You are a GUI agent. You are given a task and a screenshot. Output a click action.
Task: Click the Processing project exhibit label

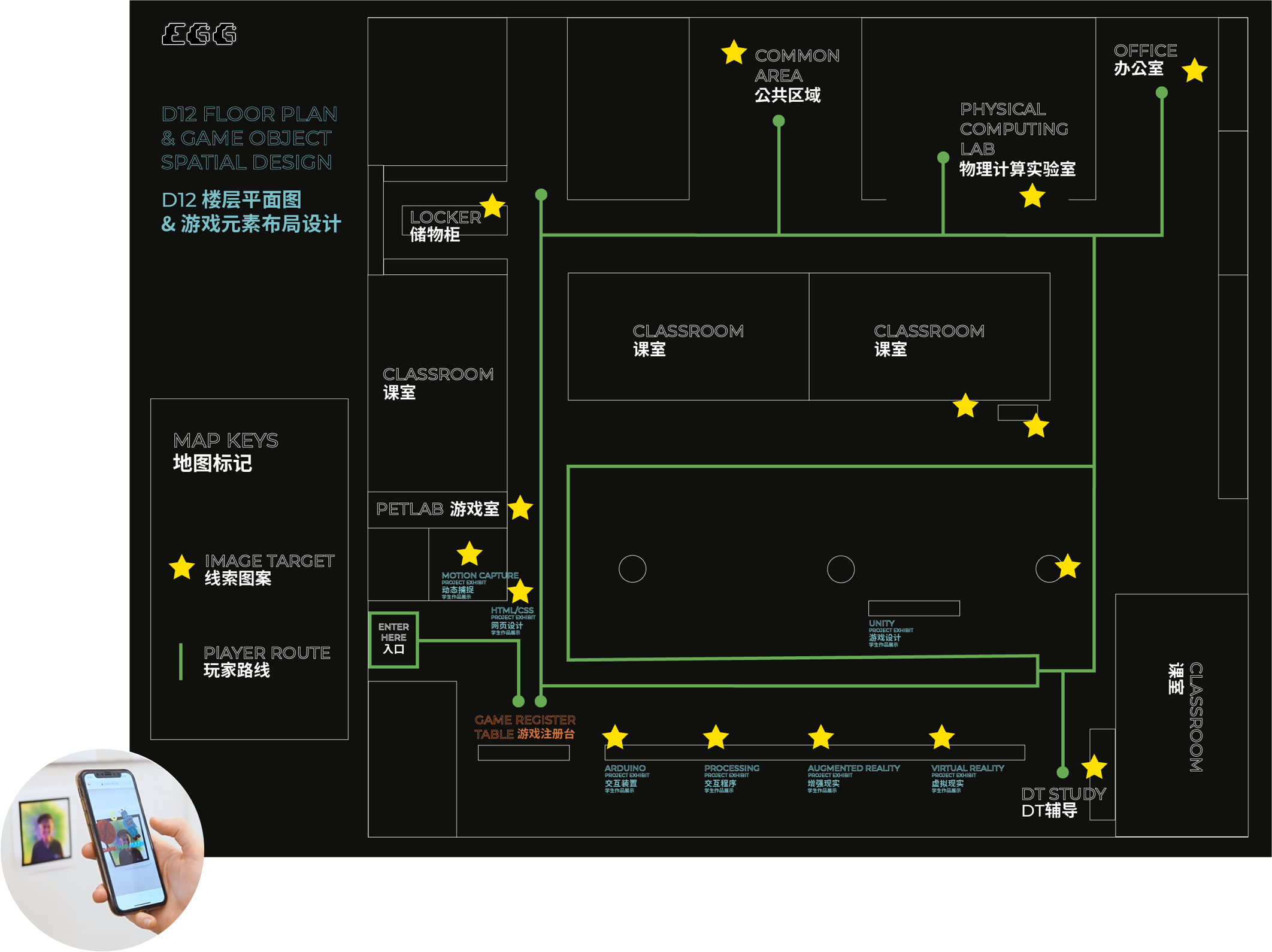point(731,780)
